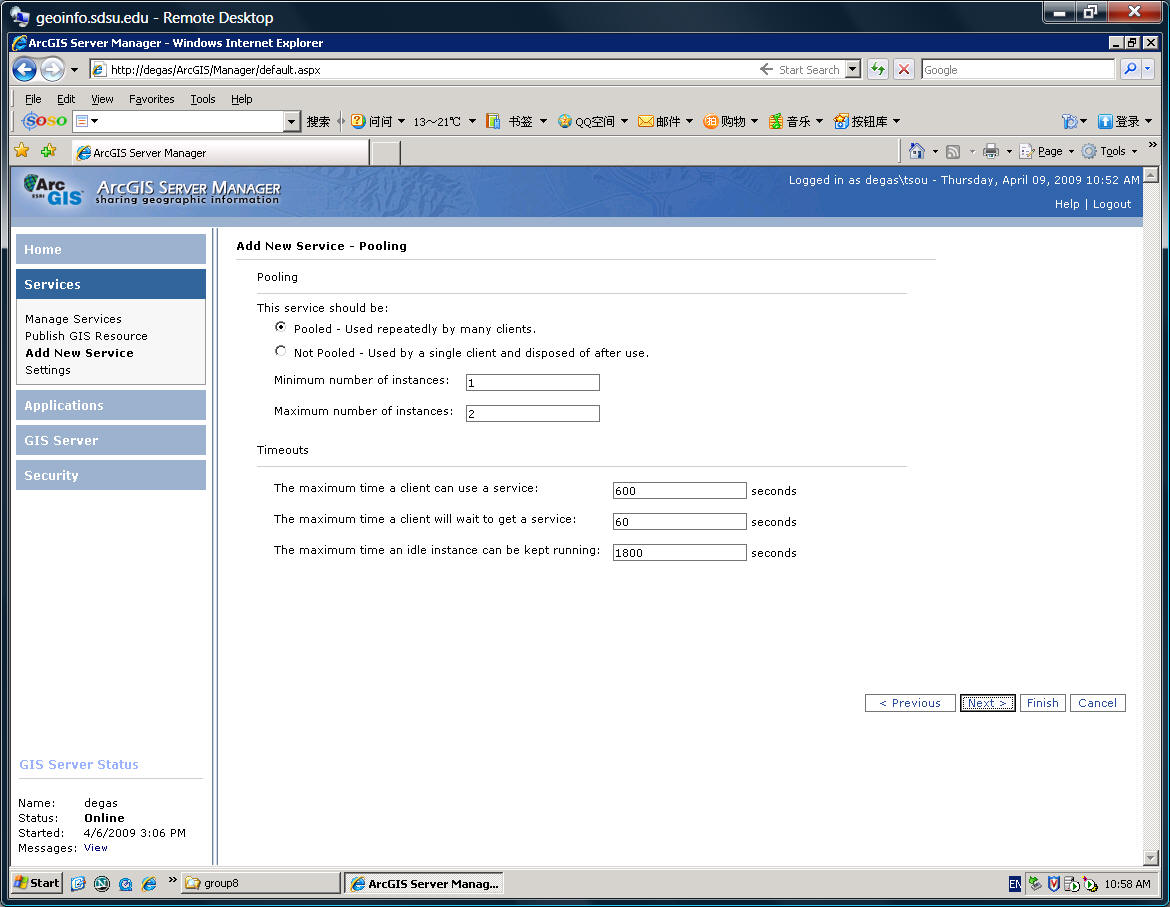Expand the weather 13~21℃ dropdown
Image resolution: width=1170 pixels, height=907 pixels.
(472, 121)
